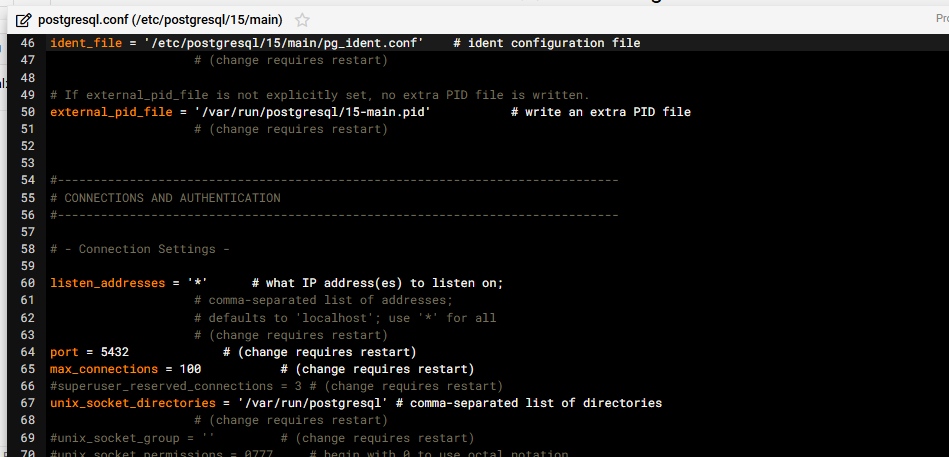
Task: Click line number 46 in the gutter
Action: 27,43
